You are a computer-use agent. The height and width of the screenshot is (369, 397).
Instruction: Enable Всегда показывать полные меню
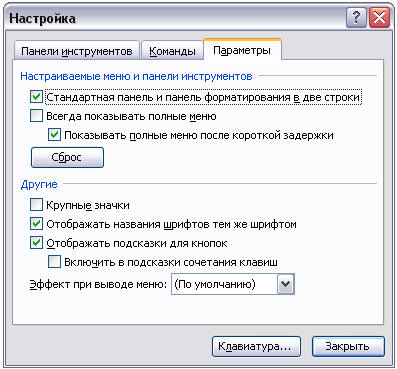(36, 116)
